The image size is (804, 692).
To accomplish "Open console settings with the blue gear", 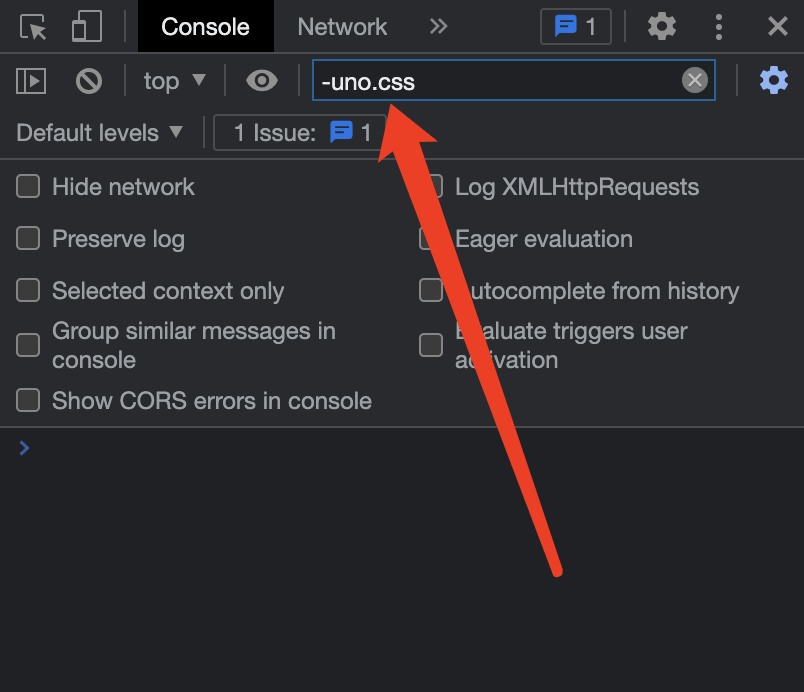I will pyautogui.click(x=774, y=81).
